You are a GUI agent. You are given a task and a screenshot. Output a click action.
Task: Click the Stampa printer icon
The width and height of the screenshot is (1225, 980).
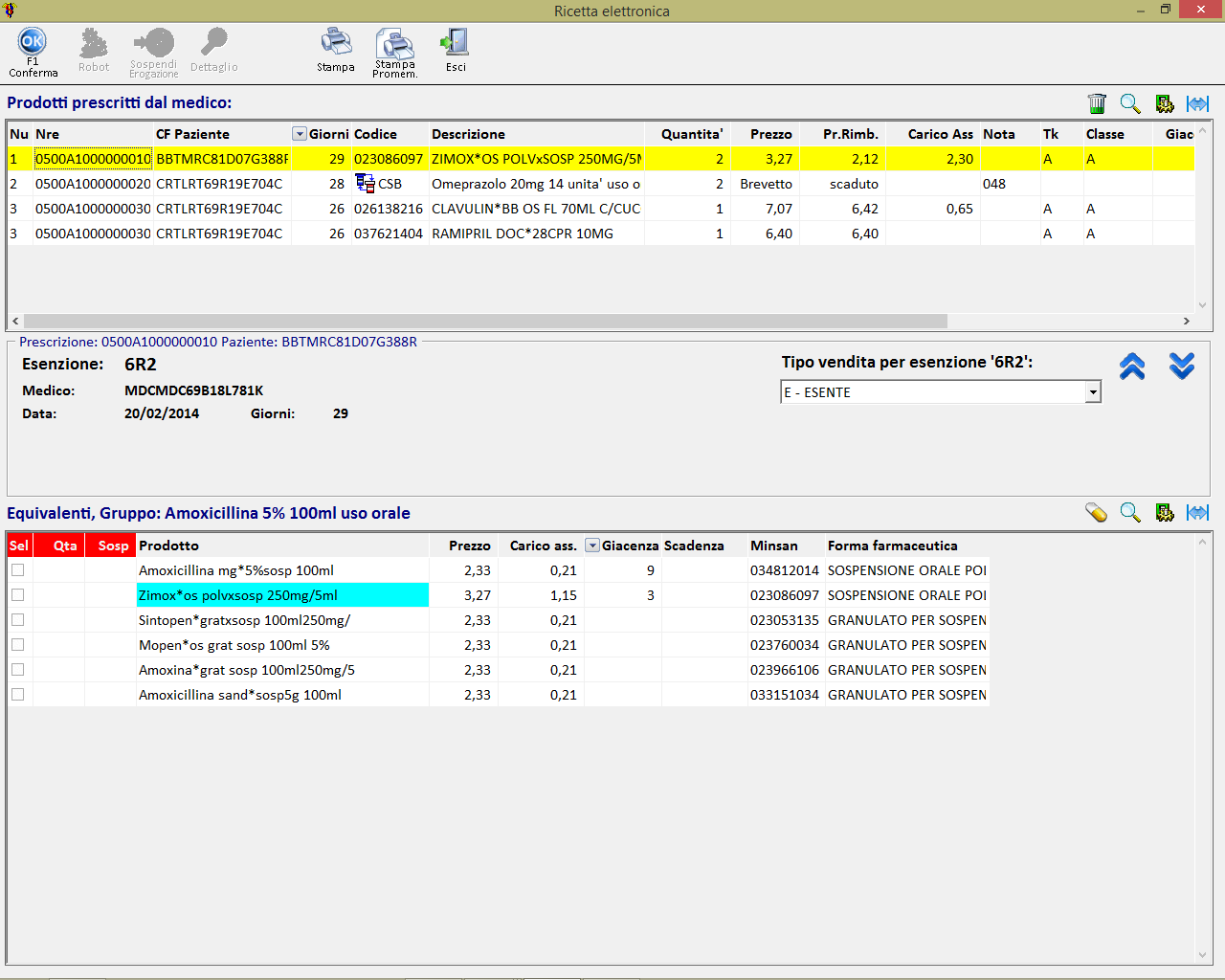[x=336, y=43]
